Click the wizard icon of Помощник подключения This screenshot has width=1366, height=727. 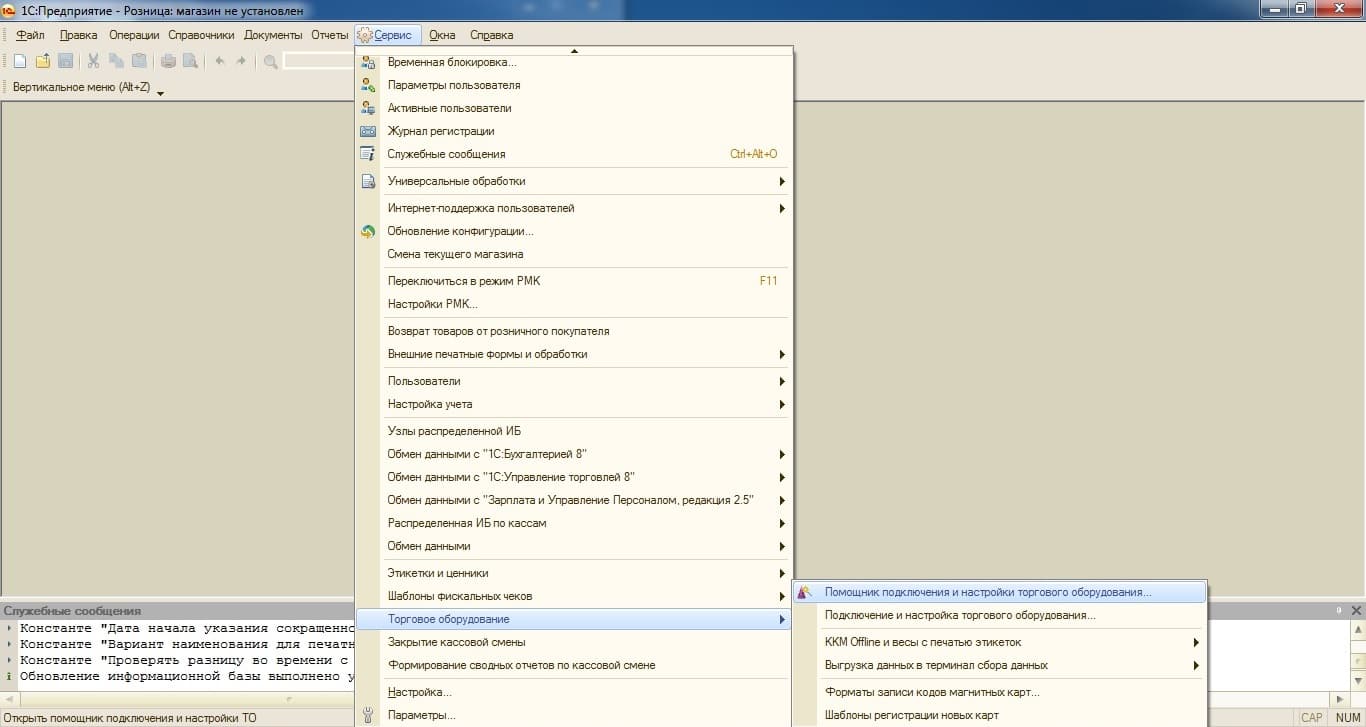805,592
